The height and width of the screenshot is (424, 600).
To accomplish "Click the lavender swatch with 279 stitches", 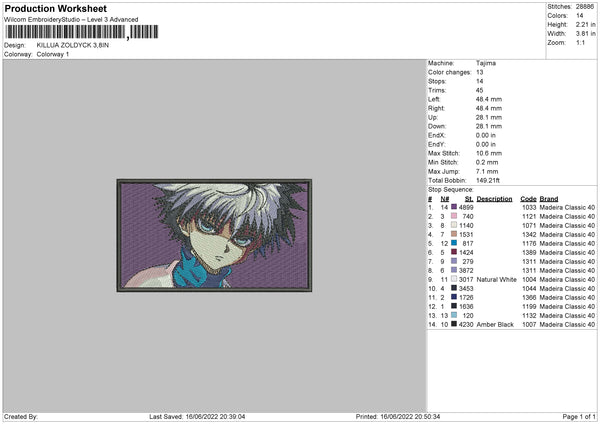I will [454, 261].
